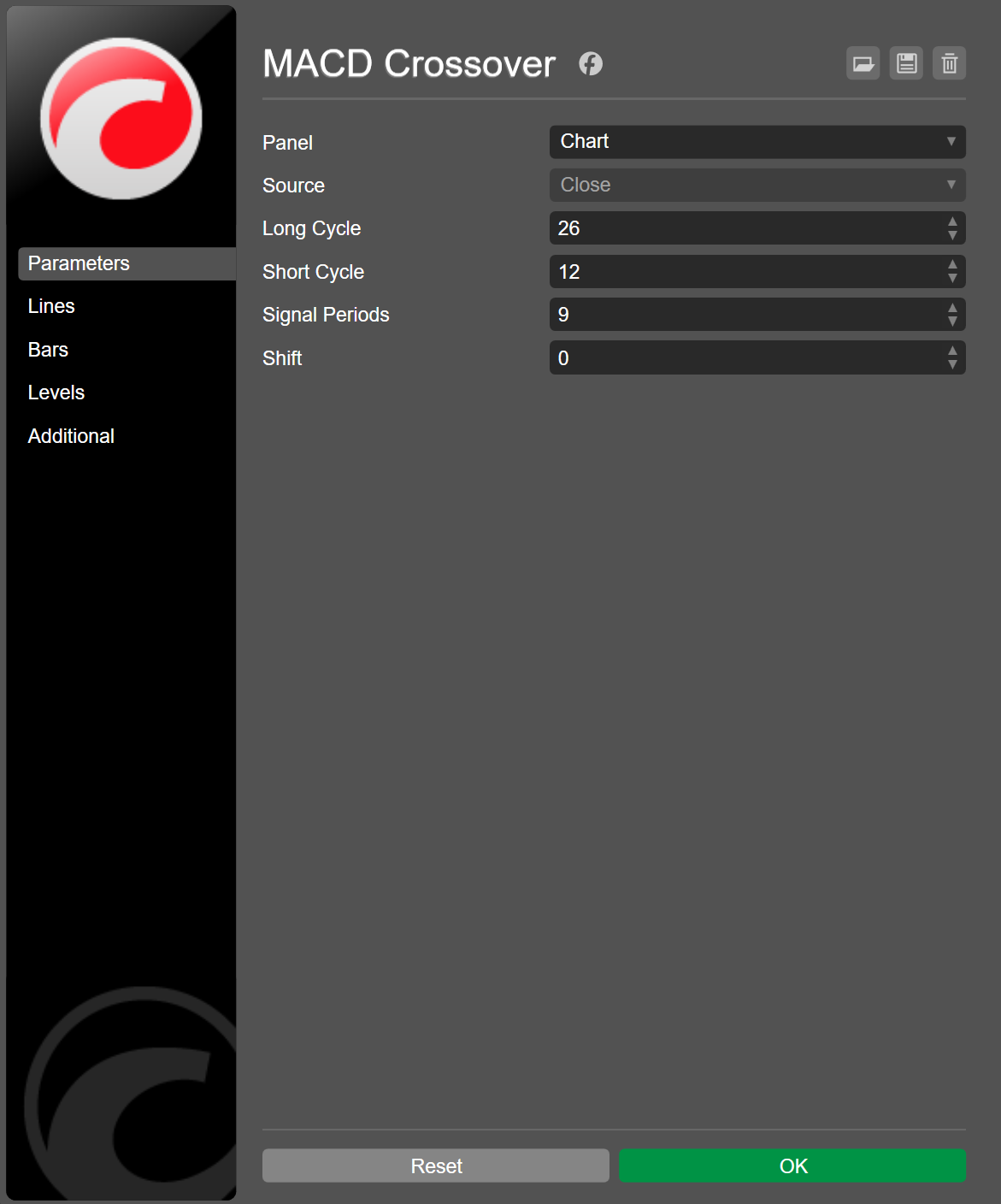Click the trash delete icon
The image size is (1001, 1204).
tap(949, 63)
